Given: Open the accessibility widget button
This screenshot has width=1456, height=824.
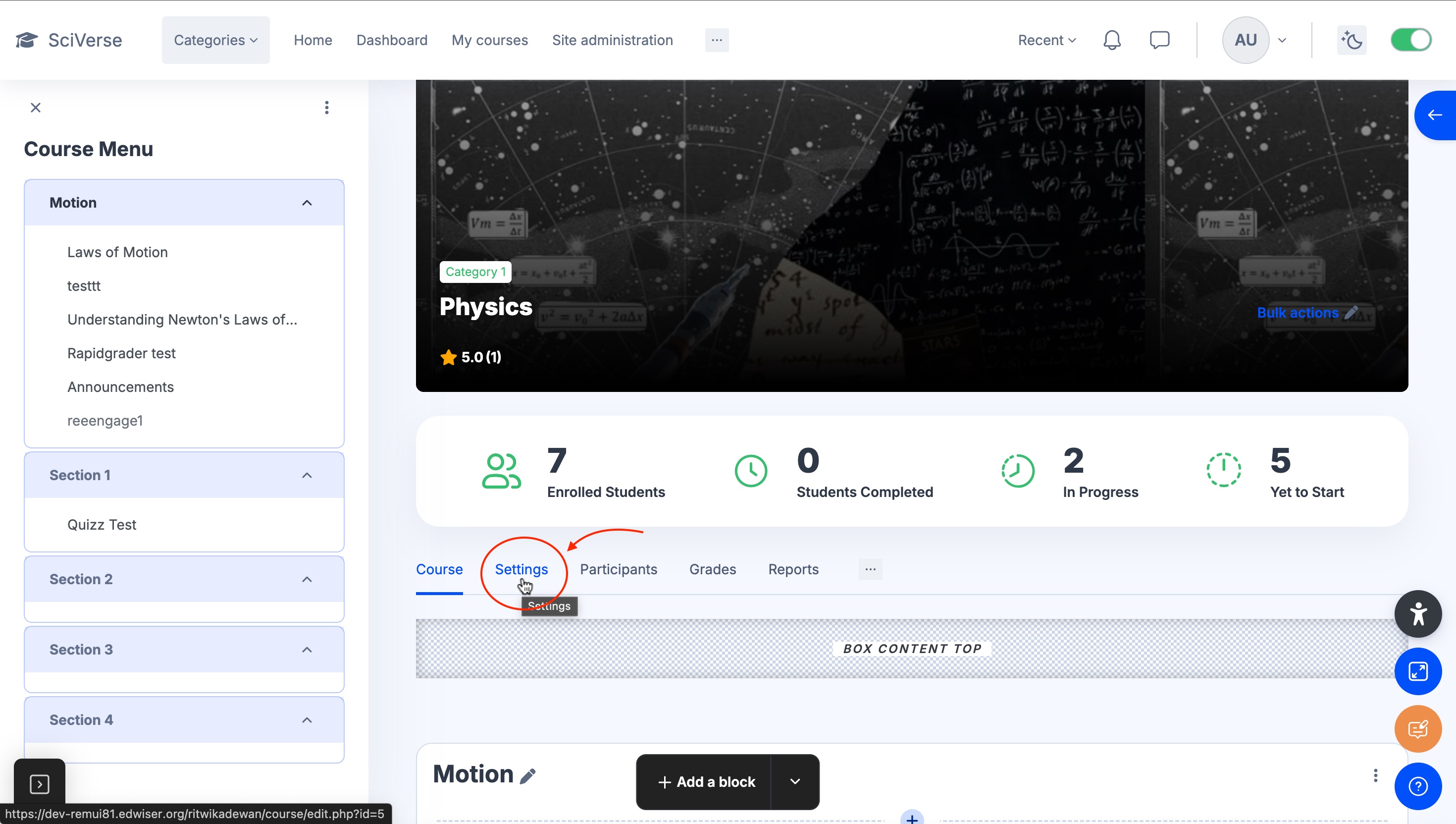Looking at the screenshot, I should (1417, 613).
